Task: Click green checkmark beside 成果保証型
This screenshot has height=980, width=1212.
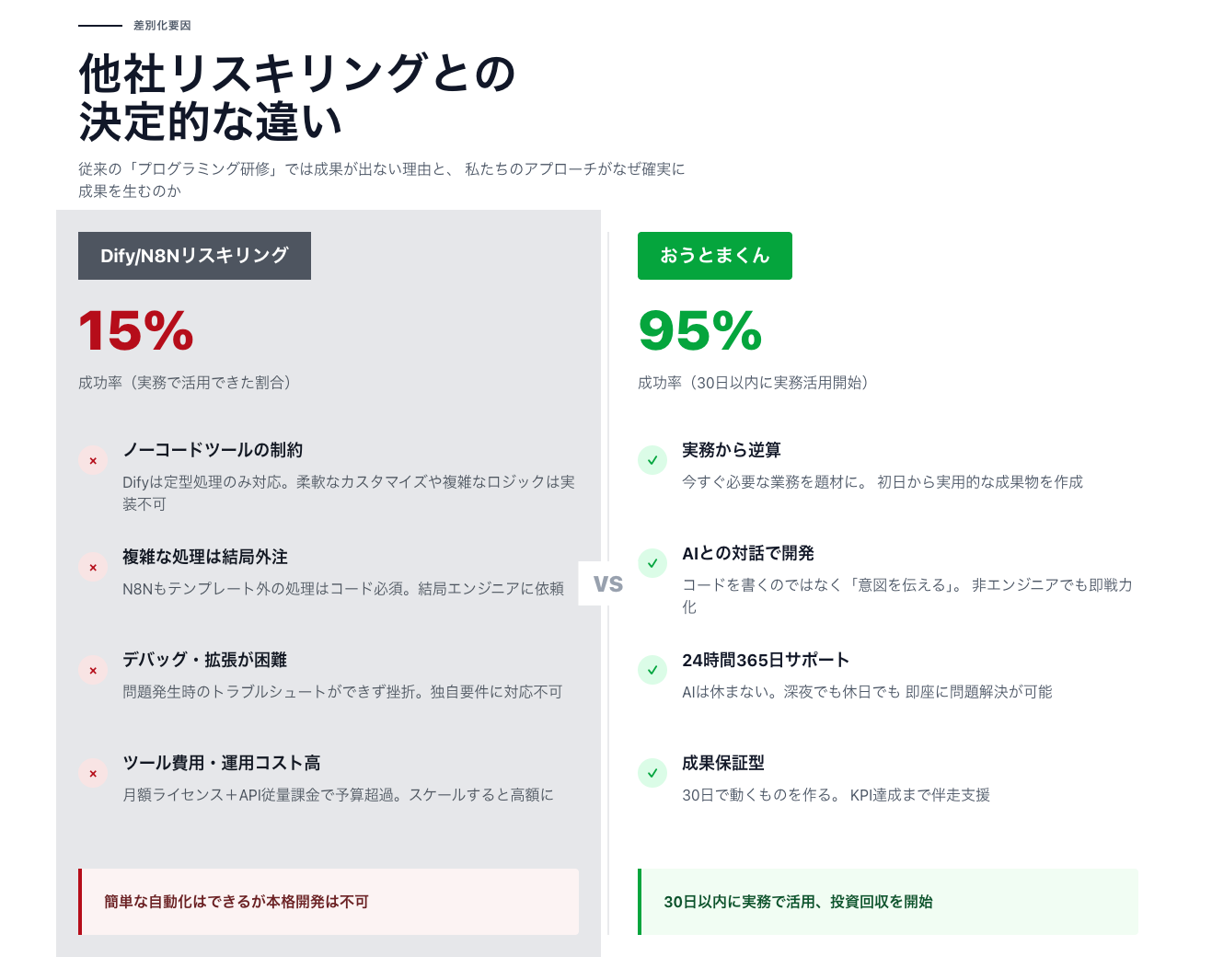Action: pyautogui.click(x=652, y=773)
